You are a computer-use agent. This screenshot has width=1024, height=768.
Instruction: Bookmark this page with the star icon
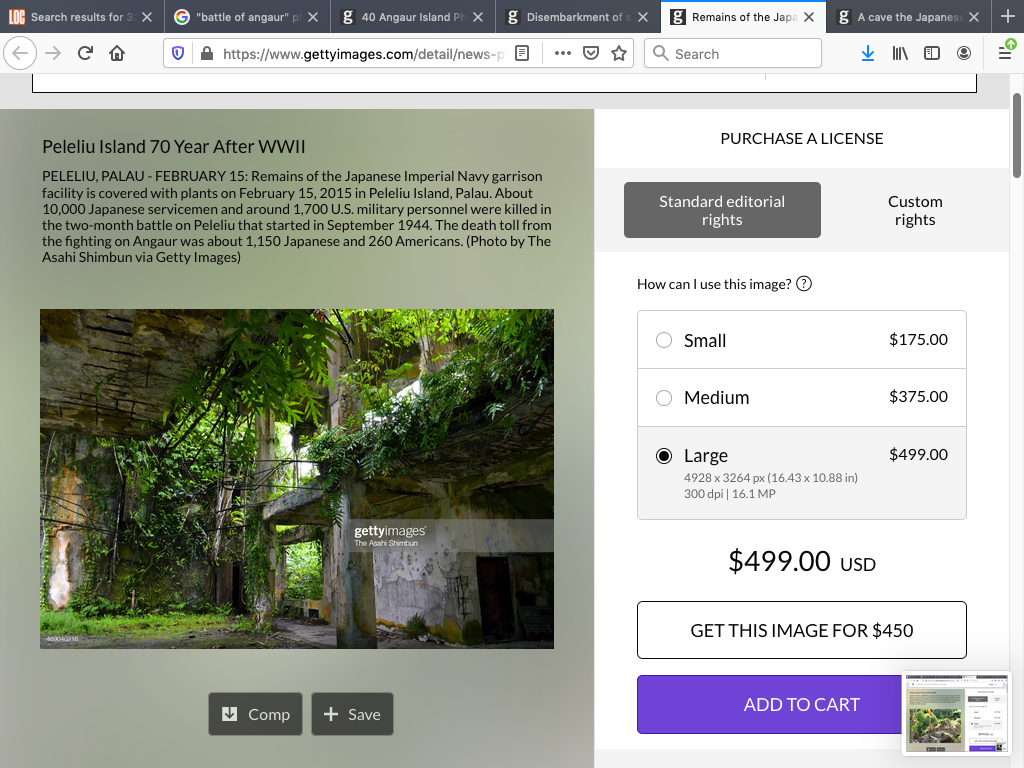pos(619,54)
